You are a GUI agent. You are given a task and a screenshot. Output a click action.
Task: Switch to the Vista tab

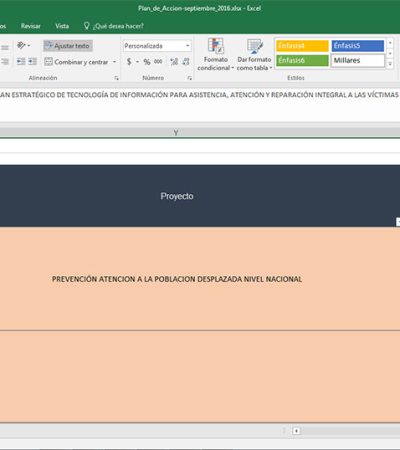coord(62,26)
